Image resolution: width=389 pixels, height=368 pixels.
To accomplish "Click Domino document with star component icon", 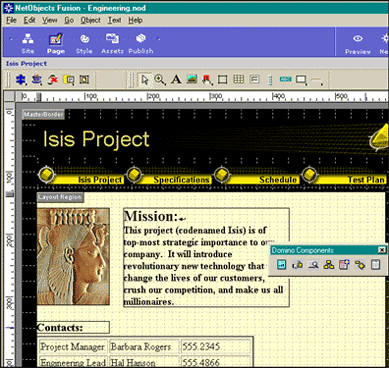I will point(344,265).
